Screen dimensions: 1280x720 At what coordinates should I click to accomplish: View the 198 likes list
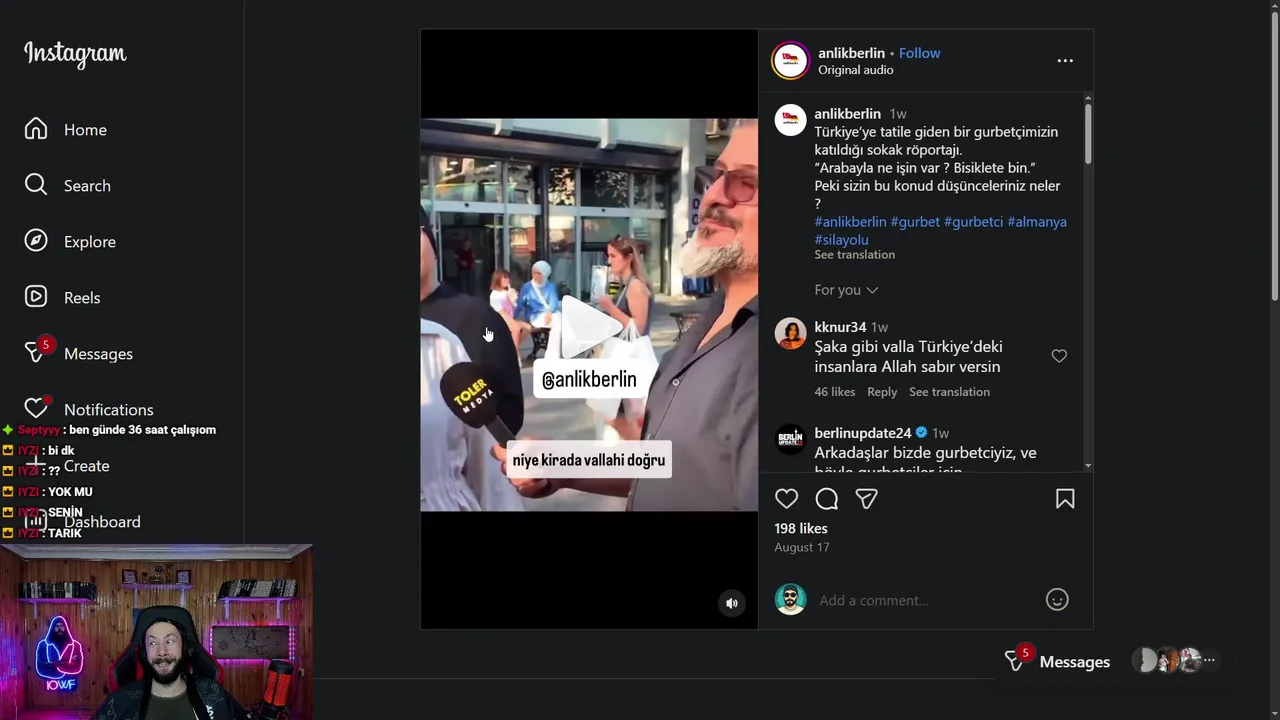tap(800, 529)
